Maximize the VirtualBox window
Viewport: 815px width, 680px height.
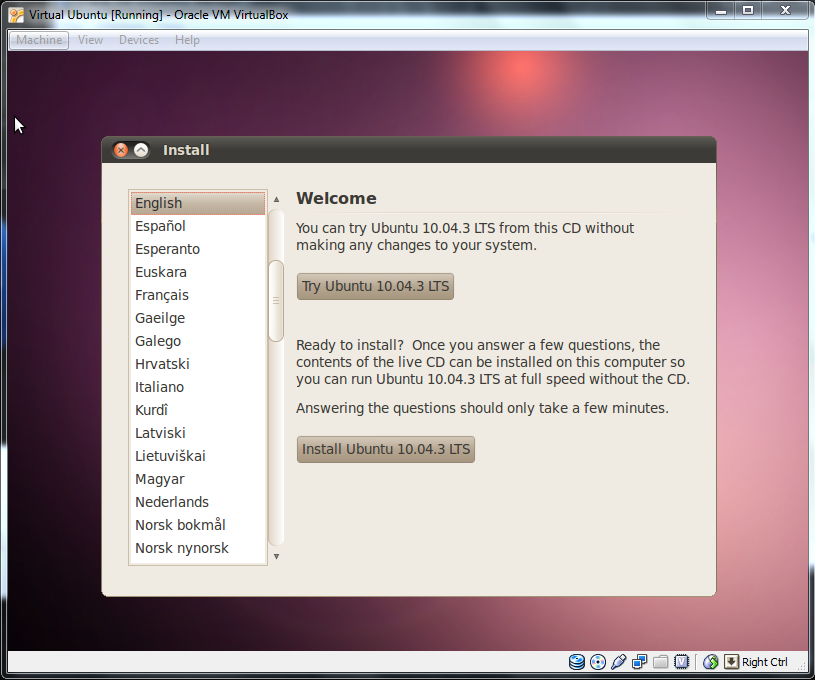[747, 10]
